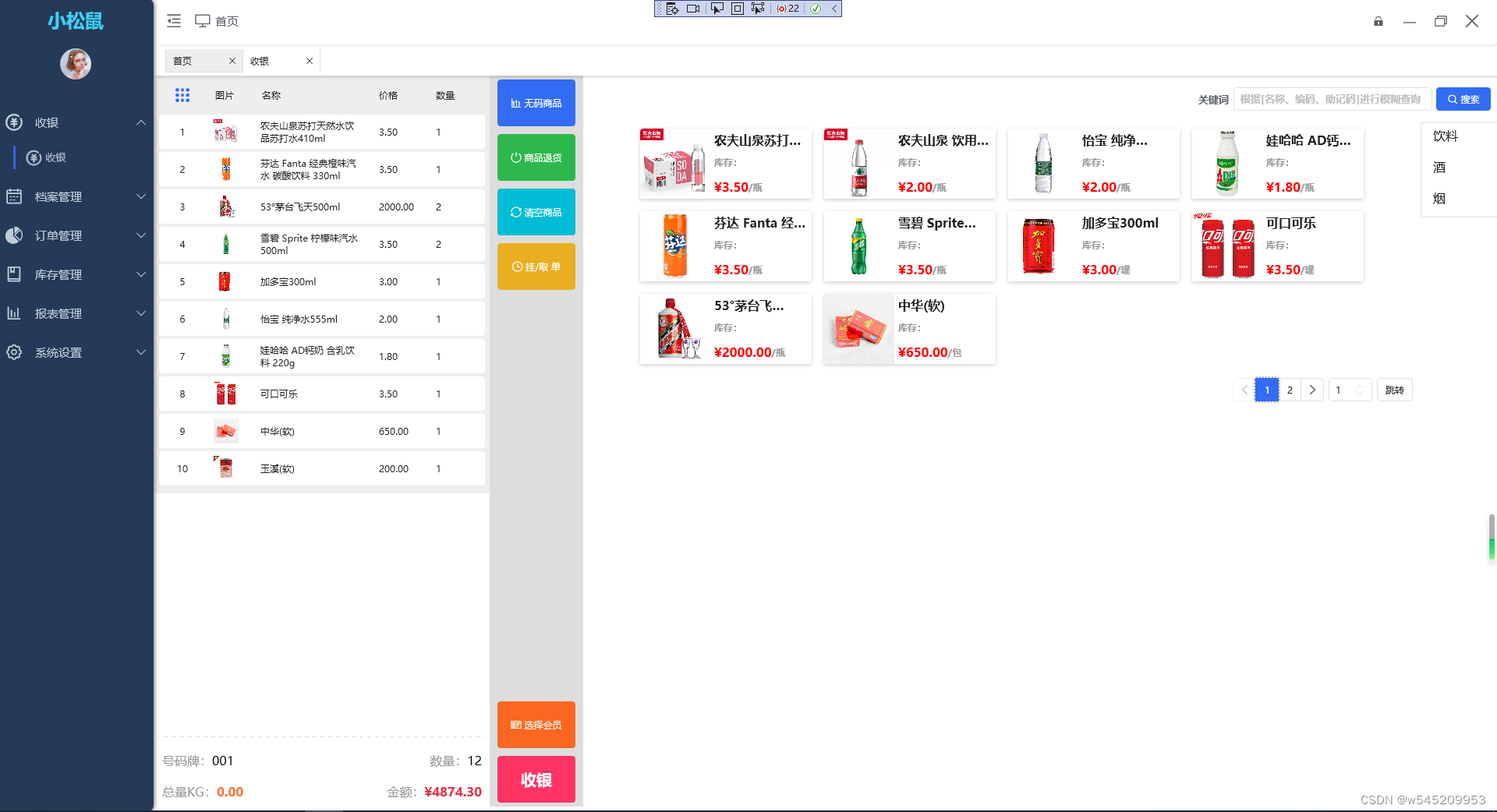
Task: Focus the 关键词 search input field
Action: pyautogui.click(x=1332, y=99)
